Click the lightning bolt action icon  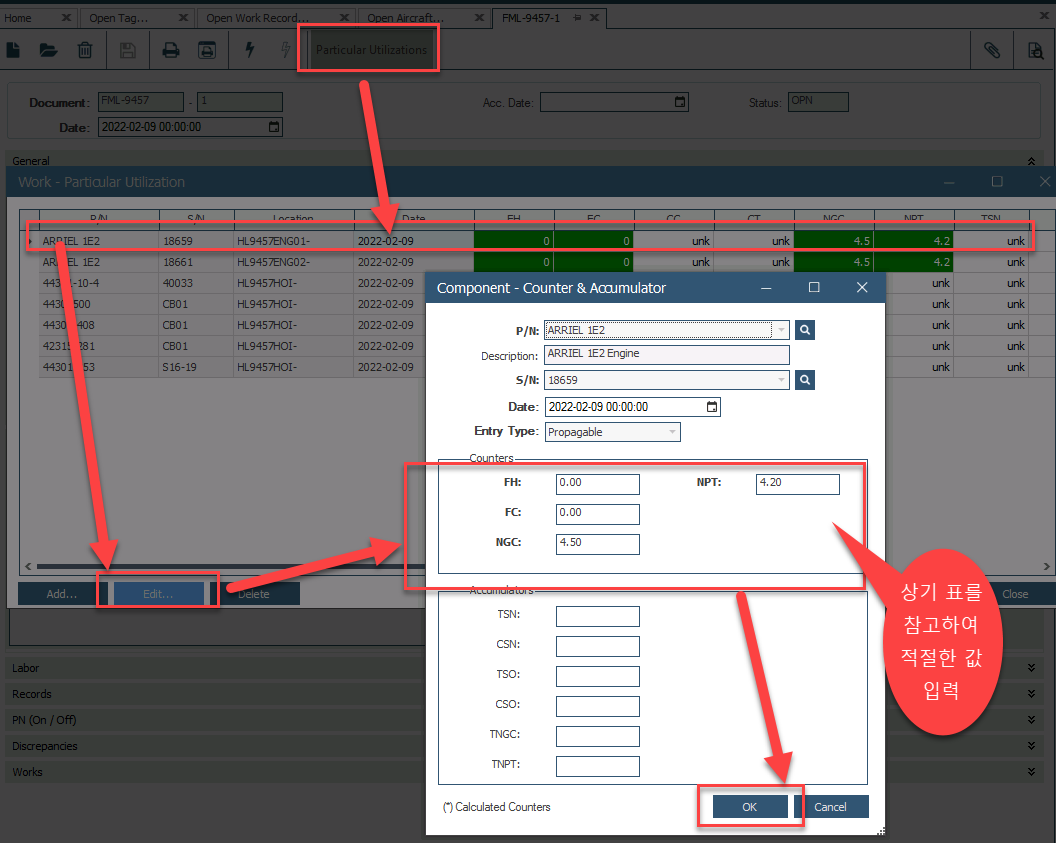pyautogui.click(x=250, y=50)
